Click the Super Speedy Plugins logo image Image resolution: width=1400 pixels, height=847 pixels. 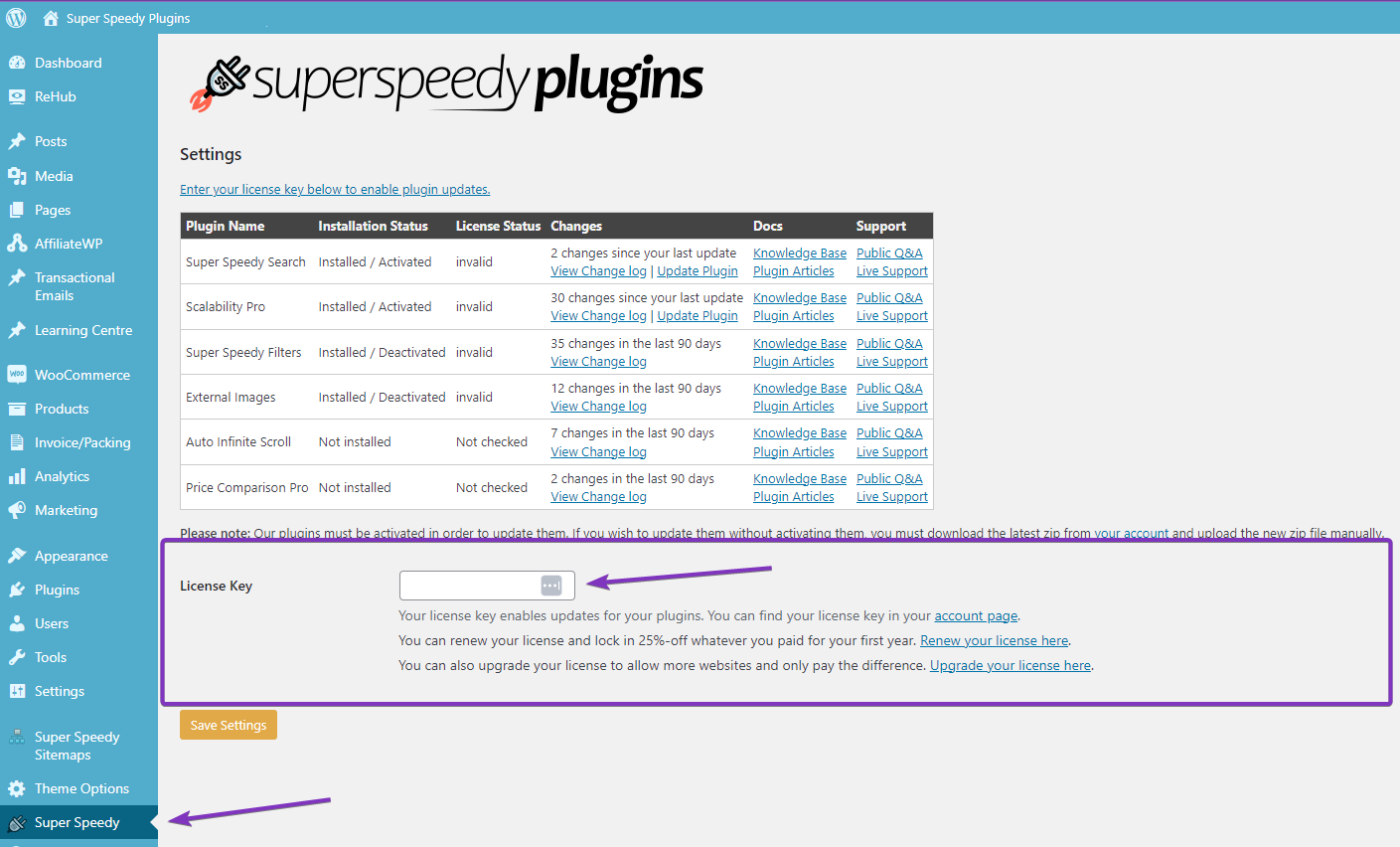446,83
